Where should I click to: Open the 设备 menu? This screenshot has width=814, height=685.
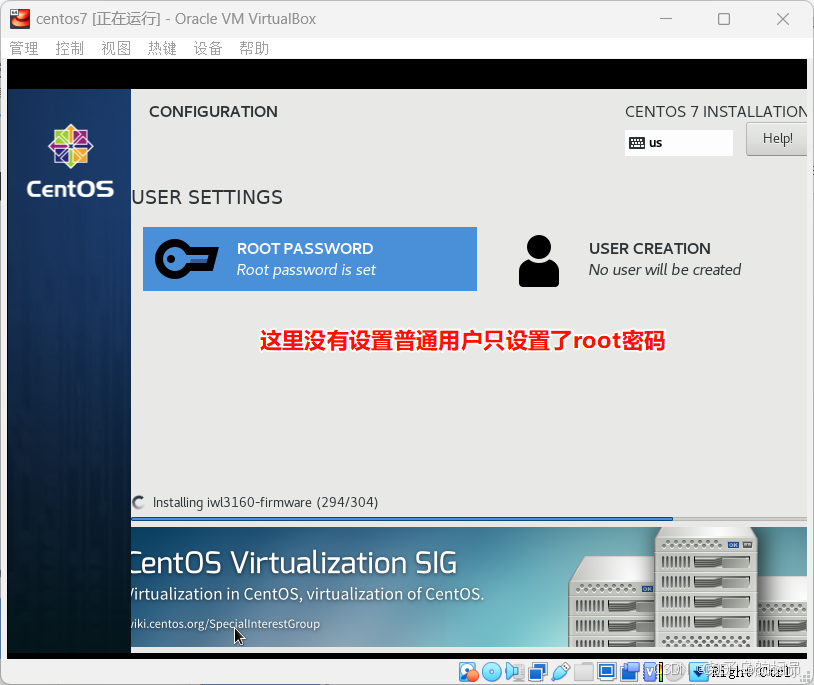click(x=208, y=48)
